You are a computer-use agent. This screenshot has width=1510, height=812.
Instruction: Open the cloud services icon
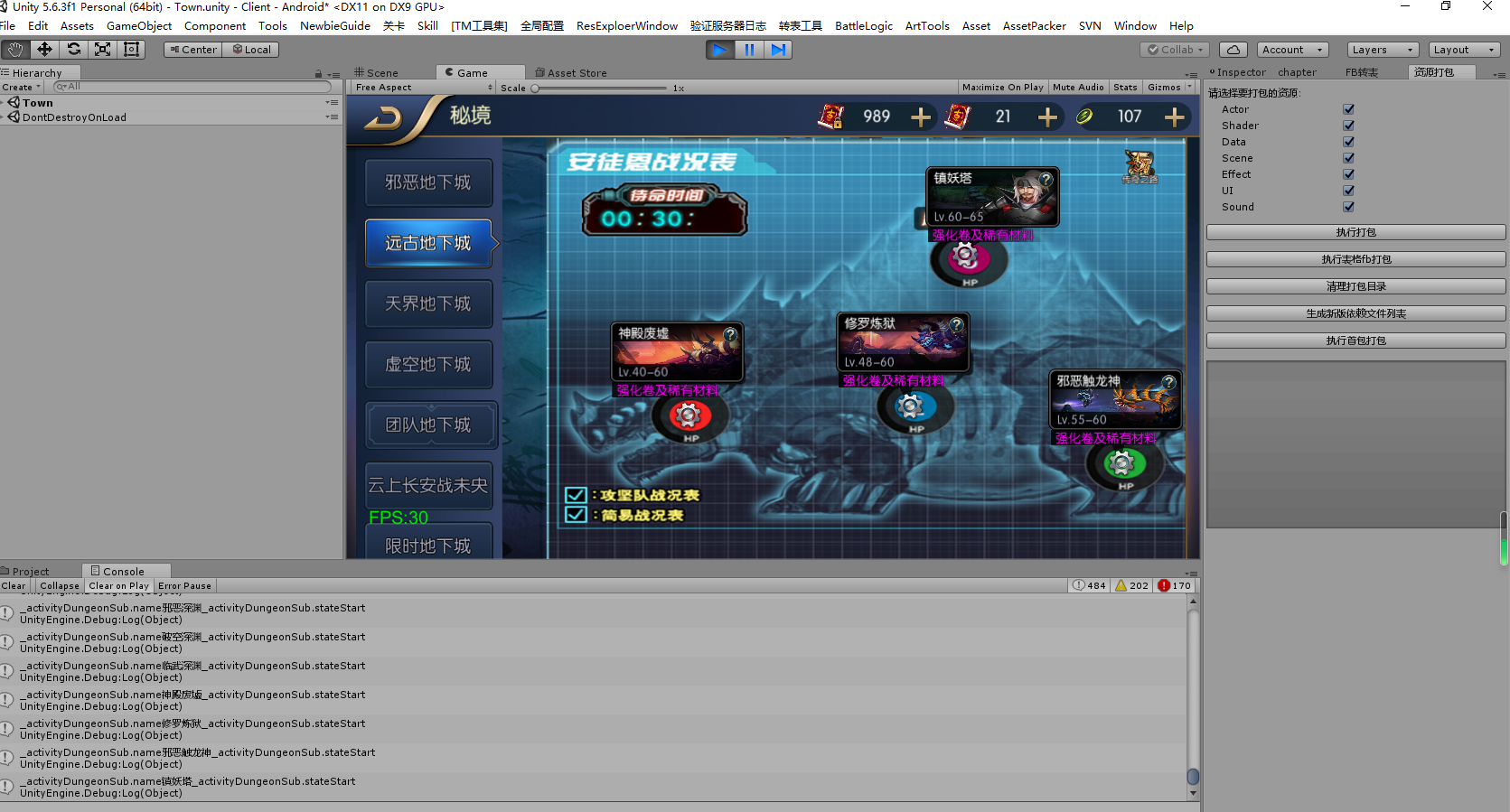[x=1233, y=50]
